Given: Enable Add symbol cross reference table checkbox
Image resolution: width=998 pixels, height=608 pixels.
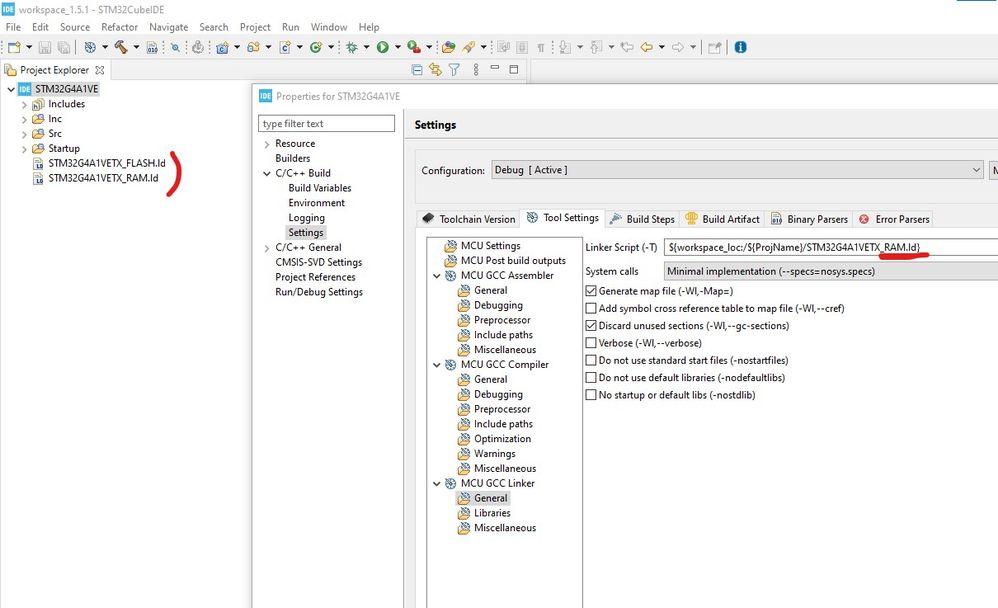Looking at the screenshot, I should pyautogui.click(x=591, y=308).
